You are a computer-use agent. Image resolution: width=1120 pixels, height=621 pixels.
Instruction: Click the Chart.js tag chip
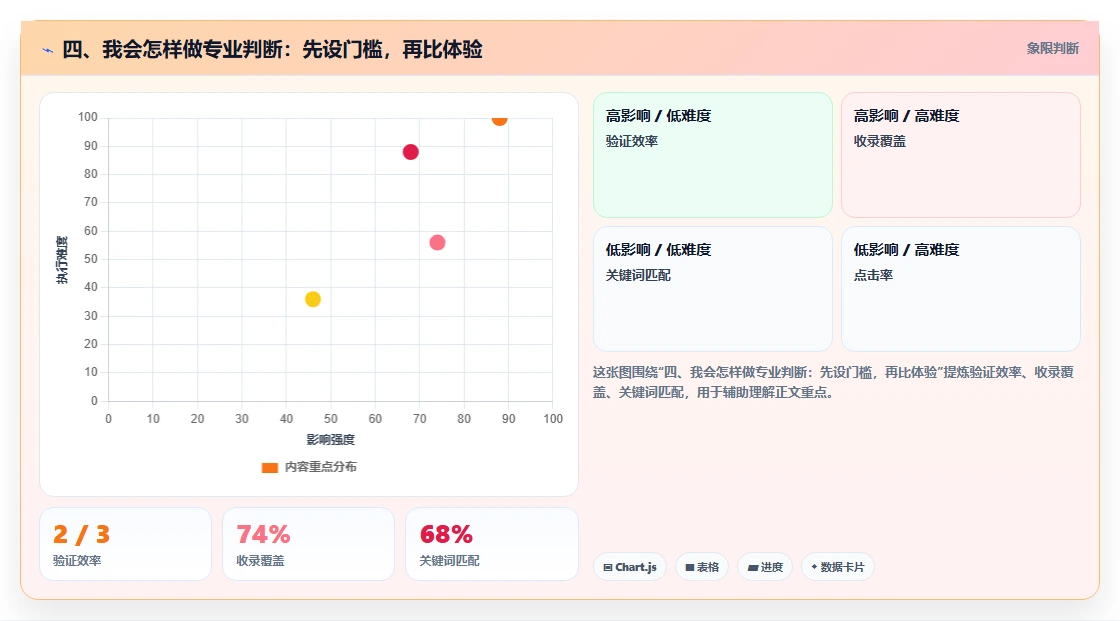(630, 567)
